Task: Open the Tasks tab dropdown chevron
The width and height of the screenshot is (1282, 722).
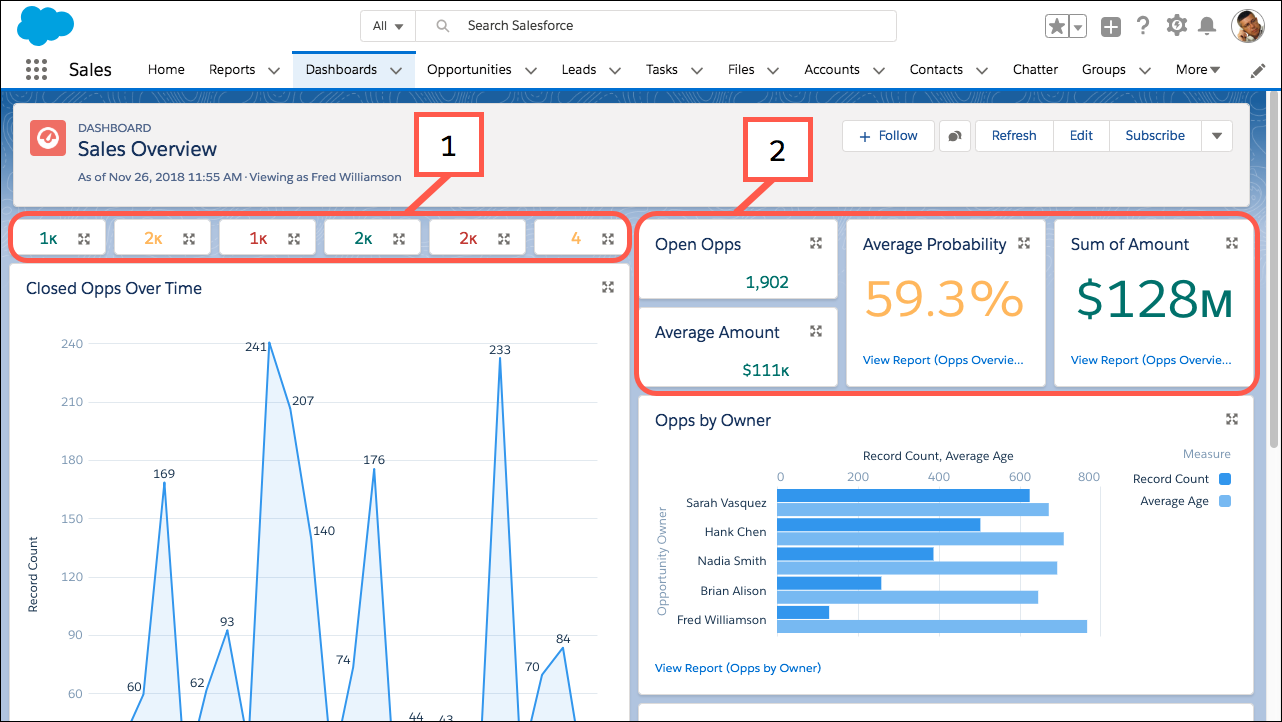Action: (697, 70)
